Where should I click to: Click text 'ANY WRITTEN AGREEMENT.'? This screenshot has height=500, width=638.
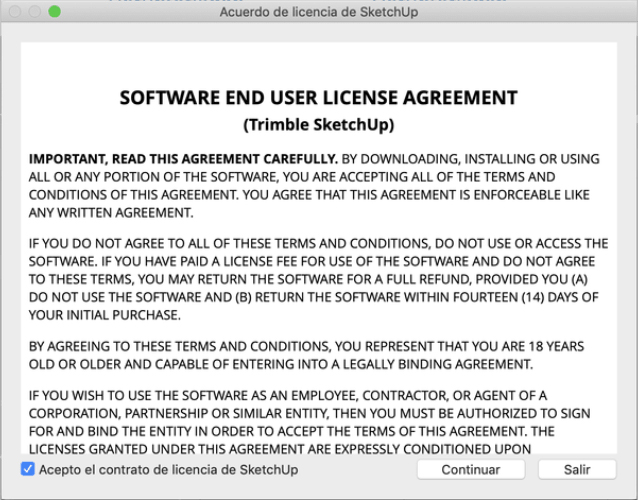[111, 212]
